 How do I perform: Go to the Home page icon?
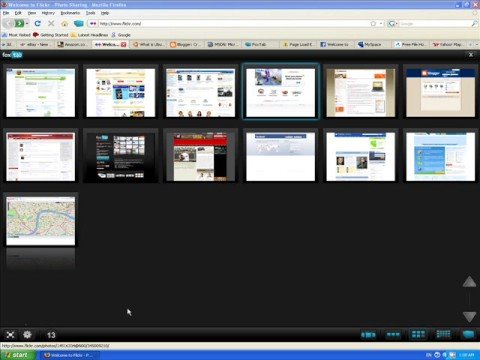click(x=65, y=23)
